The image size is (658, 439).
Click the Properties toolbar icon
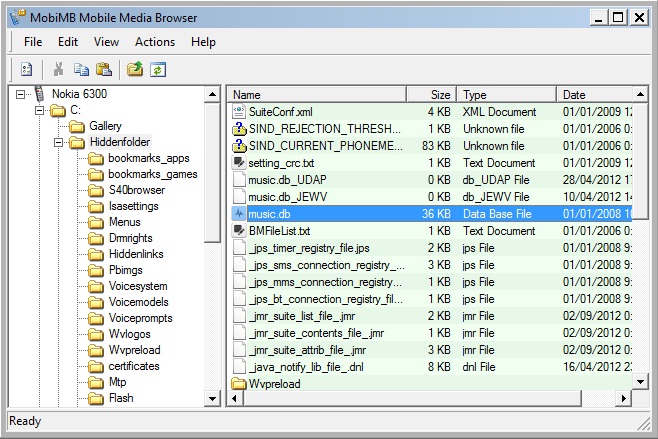tap(26, 69)
